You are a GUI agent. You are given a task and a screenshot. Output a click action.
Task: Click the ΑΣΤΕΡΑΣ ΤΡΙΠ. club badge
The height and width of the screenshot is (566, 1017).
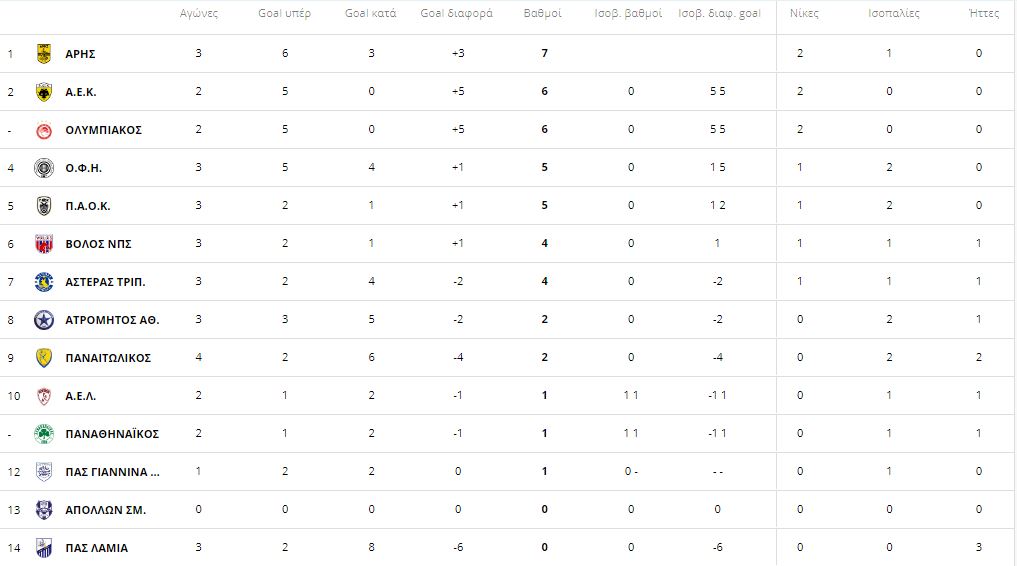(x=43, y=282)
